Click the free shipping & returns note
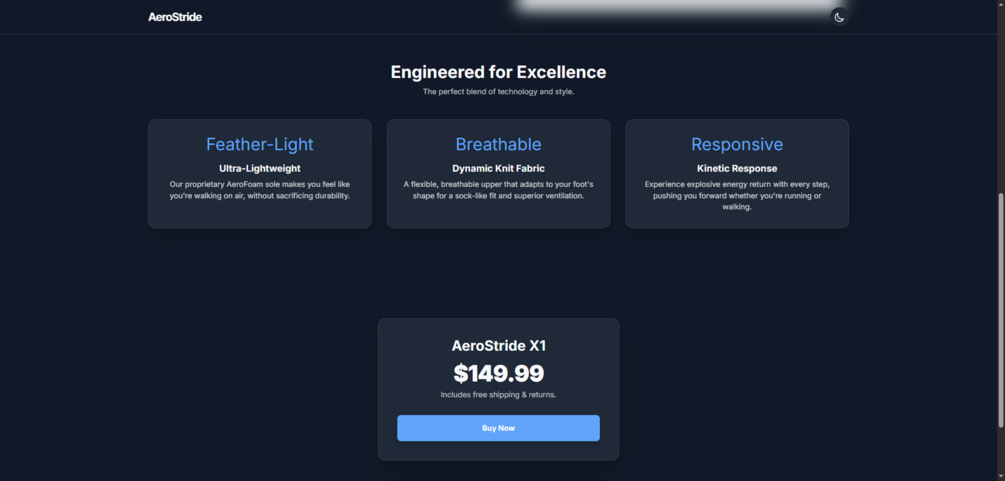This screenshot has width=1005, height=481. [498, 395]
